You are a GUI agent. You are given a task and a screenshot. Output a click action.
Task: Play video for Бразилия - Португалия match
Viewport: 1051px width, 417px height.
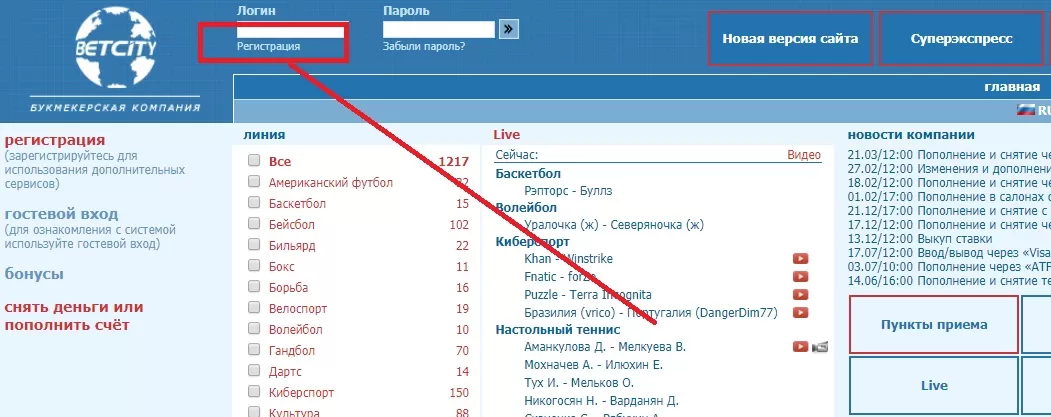800,313
